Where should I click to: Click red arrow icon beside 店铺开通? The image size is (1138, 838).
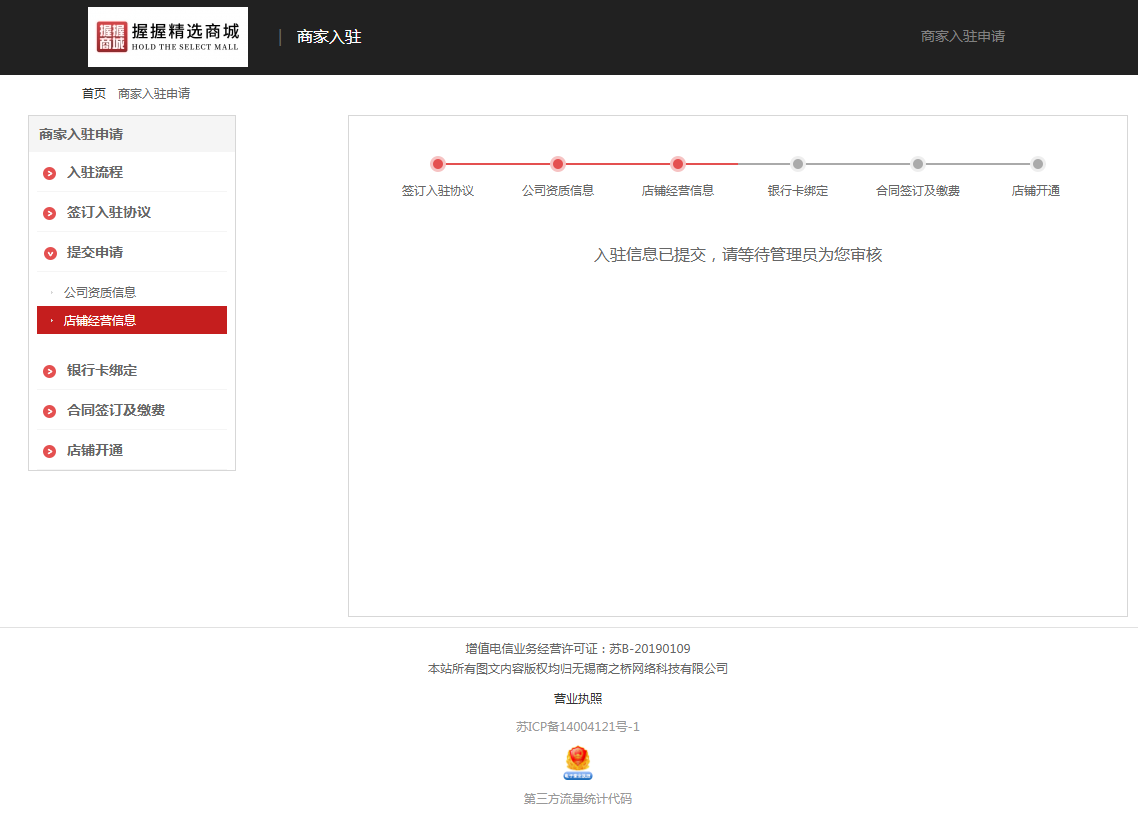pos(49,451)
